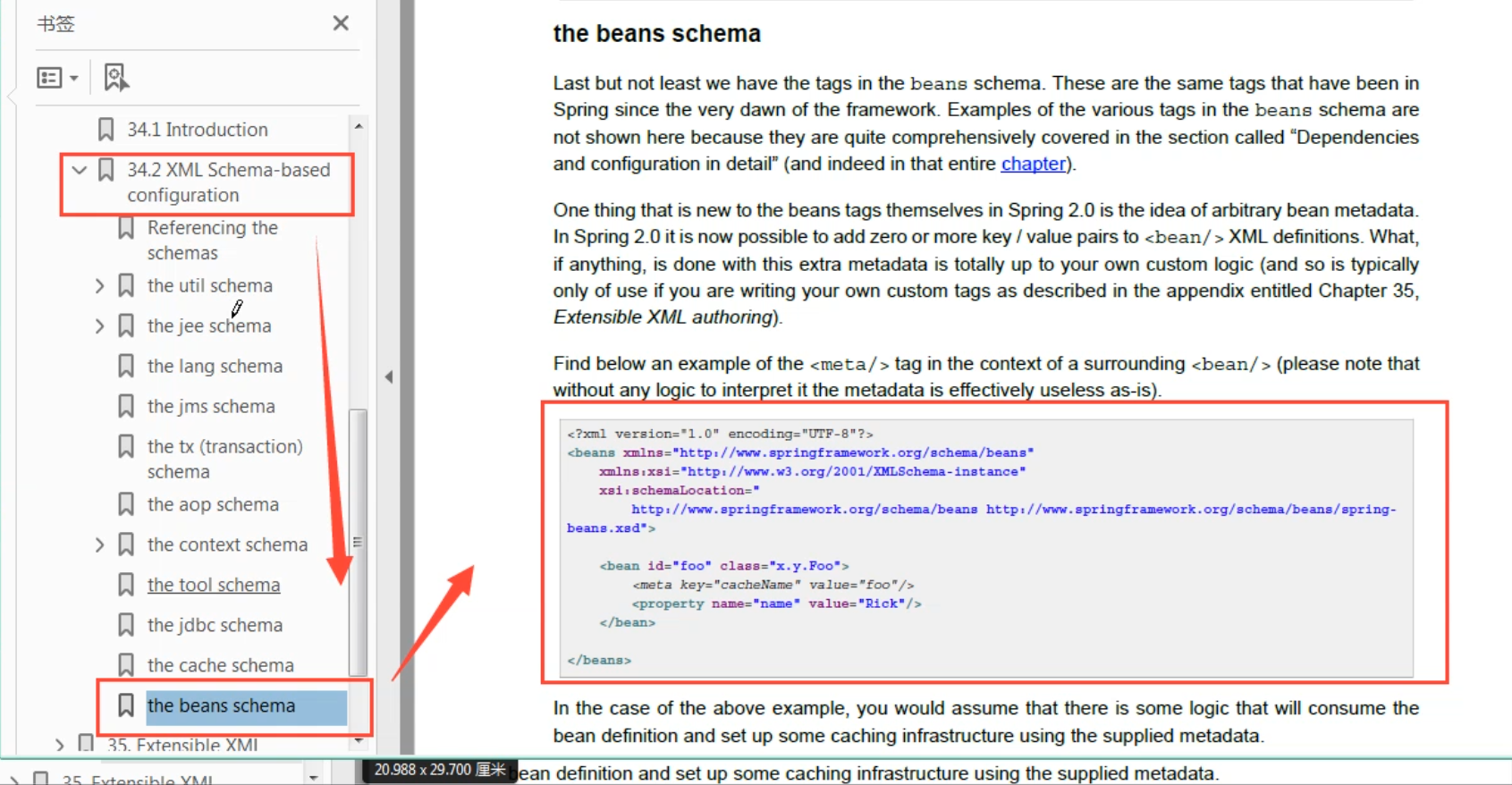Open the 34.2 XML Schema-based configuration bookmark
The height and width of the screenshot is (785, 1512).
point(229,181)
